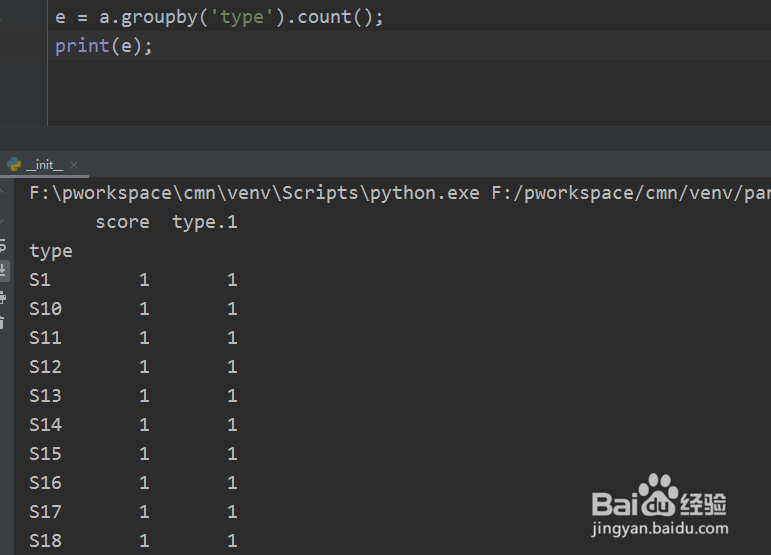Click the S10 row label in output

pos(45,309)
